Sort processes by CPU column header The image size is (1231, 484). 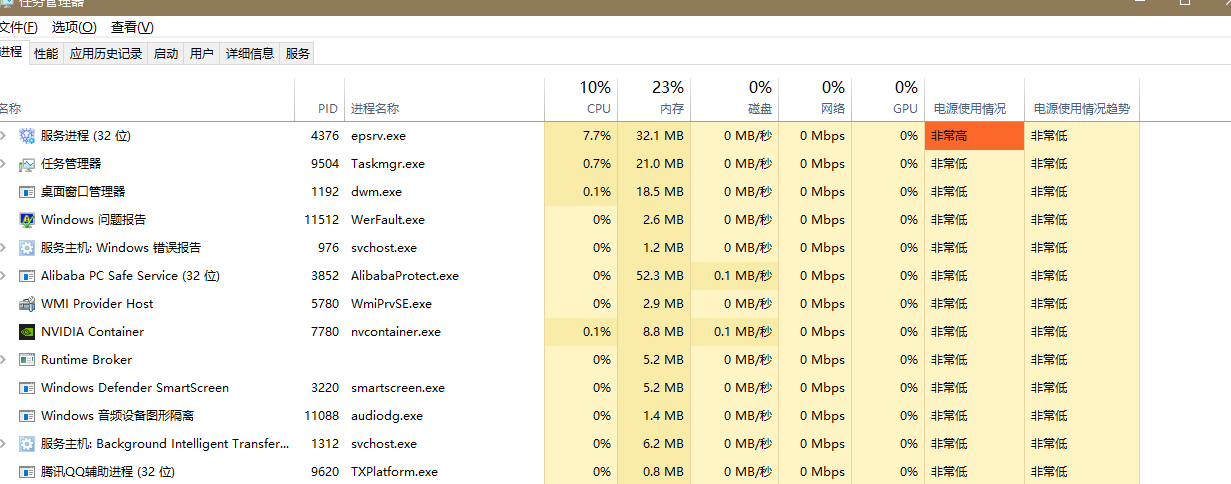pyautogui.click(x=581, y=100)
